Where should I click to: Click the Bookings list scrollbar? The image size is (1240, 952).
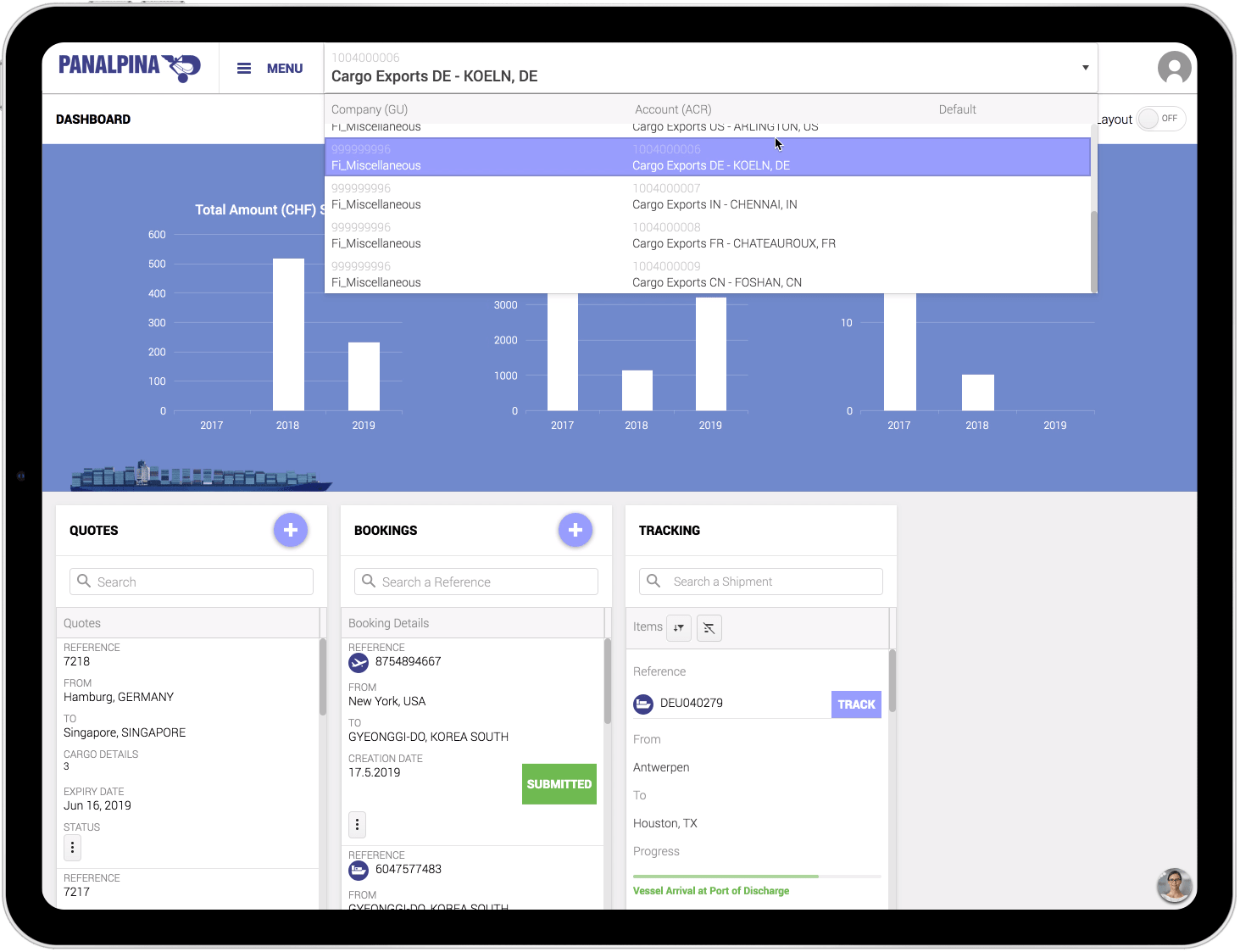608,681
